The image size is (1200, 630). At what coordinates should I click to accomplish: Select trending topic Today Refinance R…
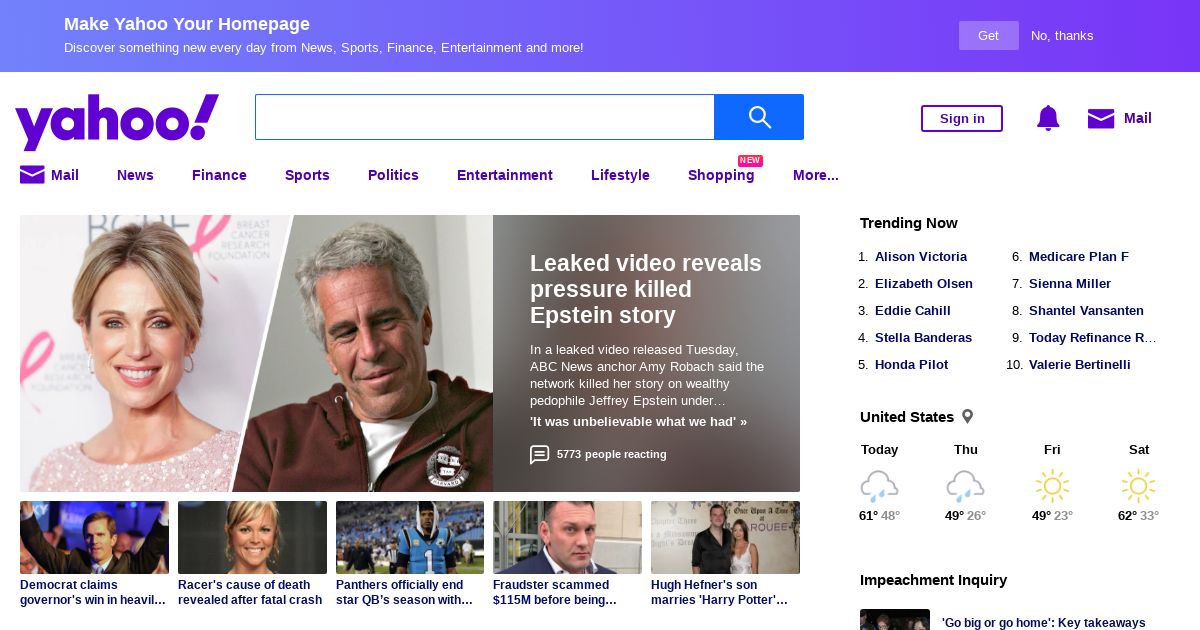1093,338
